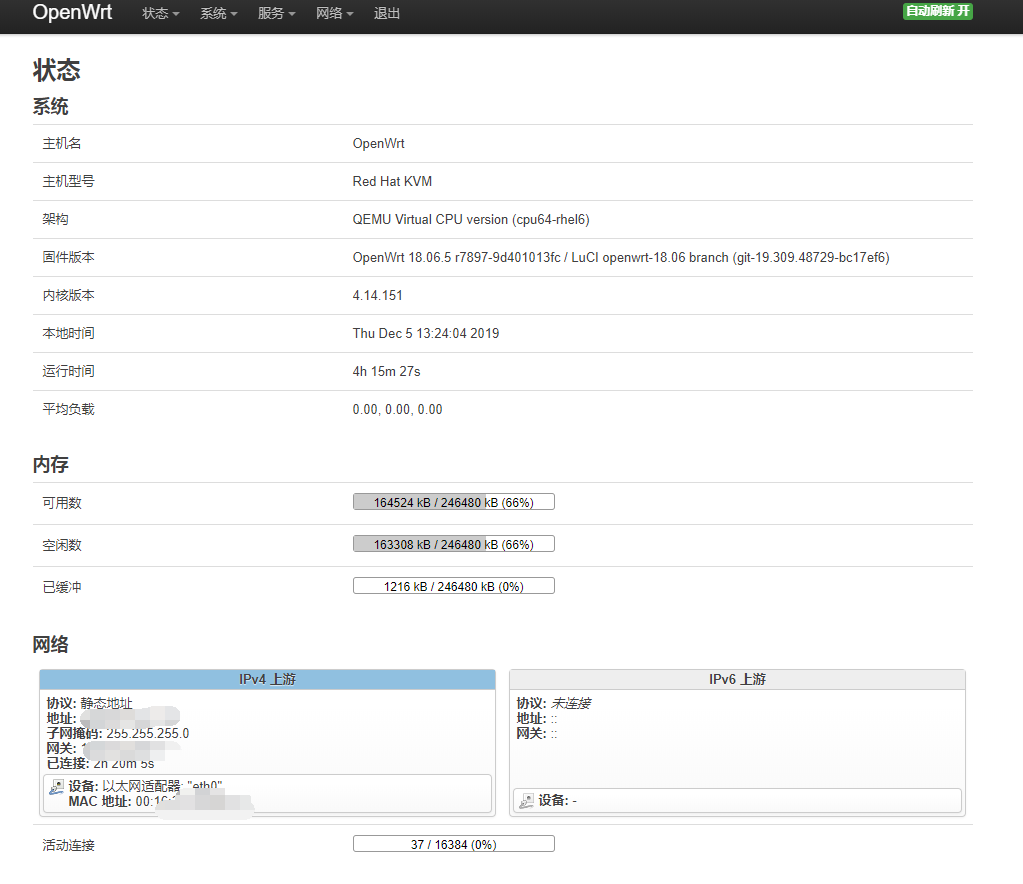Click the 主机名 row label
Viewport: 1023px width, 884px height.
tap(62, 144)
